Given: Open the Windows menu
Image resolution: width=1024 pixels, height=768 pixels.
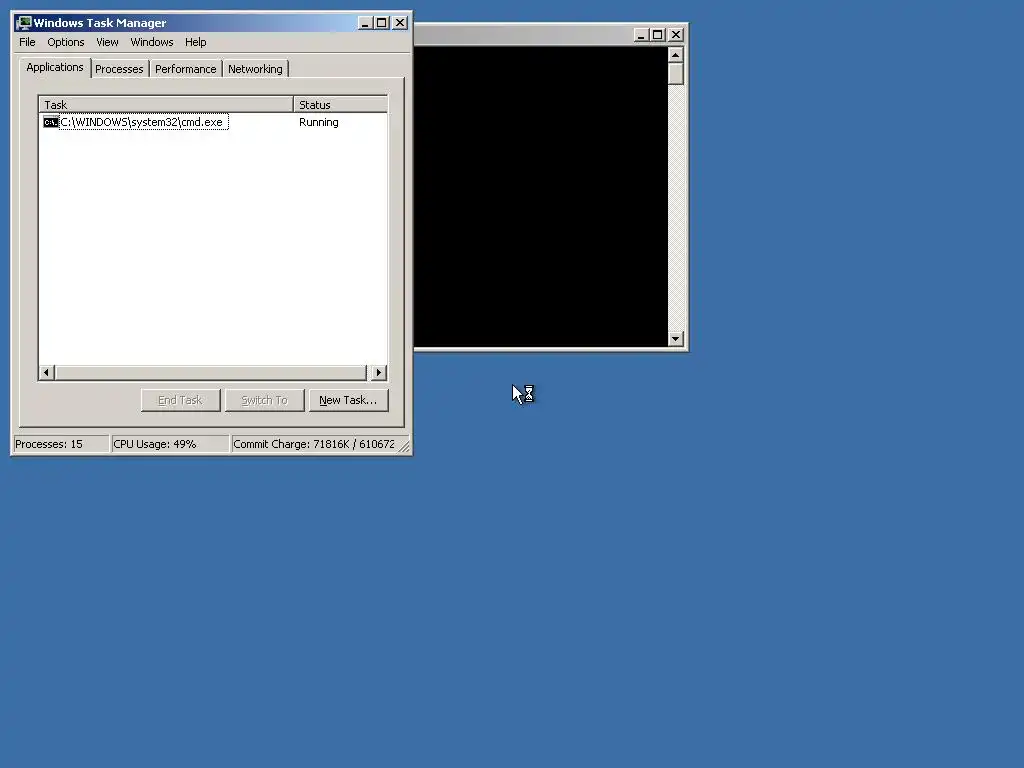Looking at the screenshot, I should coord(152,42).
